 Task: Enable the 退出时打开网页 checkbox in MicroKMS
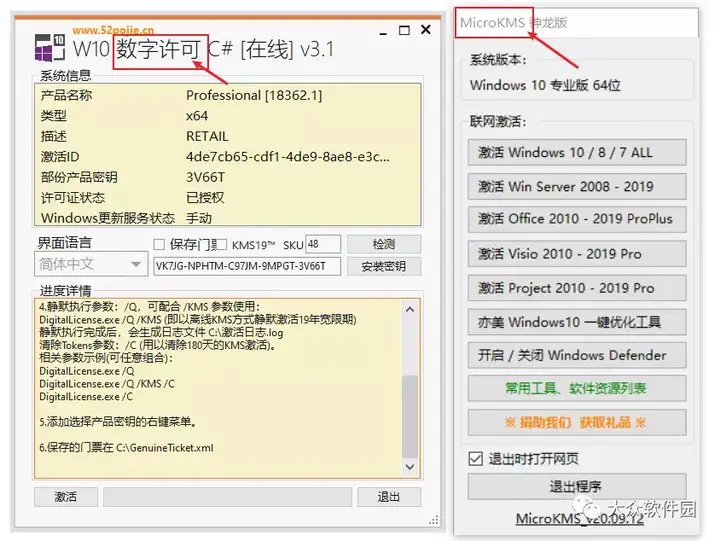click(475, 458)
